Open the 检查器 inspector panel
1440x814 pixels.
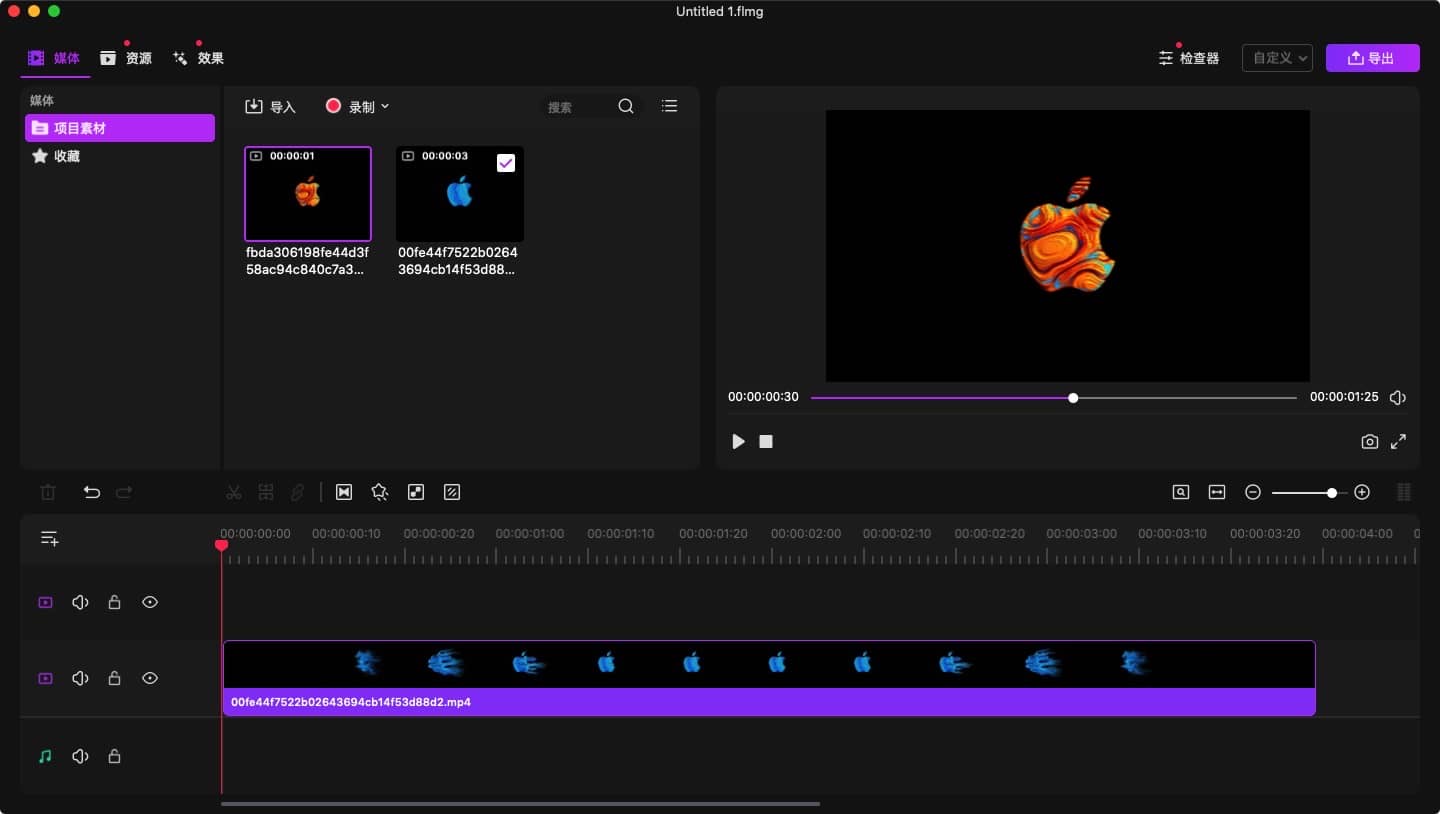(x=1189, y=58)
